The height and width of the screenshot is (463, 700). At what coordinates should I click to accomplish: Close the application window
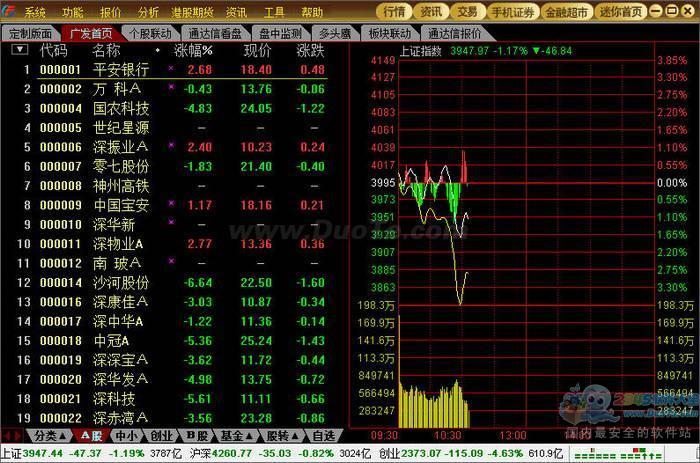pyautogui.click(x=688, y=11)
